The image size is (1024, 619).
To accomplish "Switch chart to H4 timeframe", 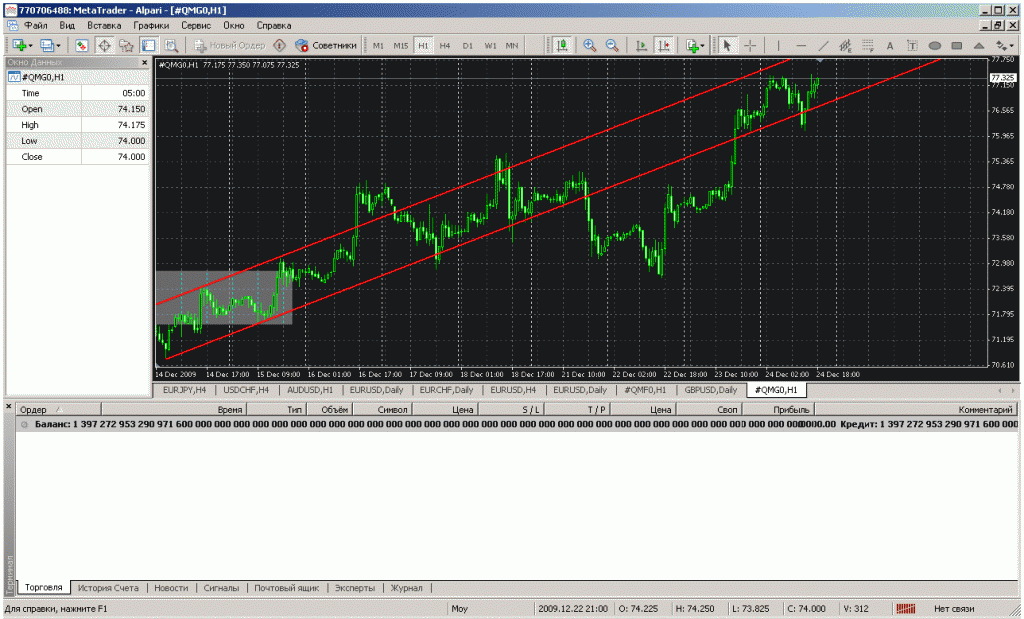I will click(445, 46).
